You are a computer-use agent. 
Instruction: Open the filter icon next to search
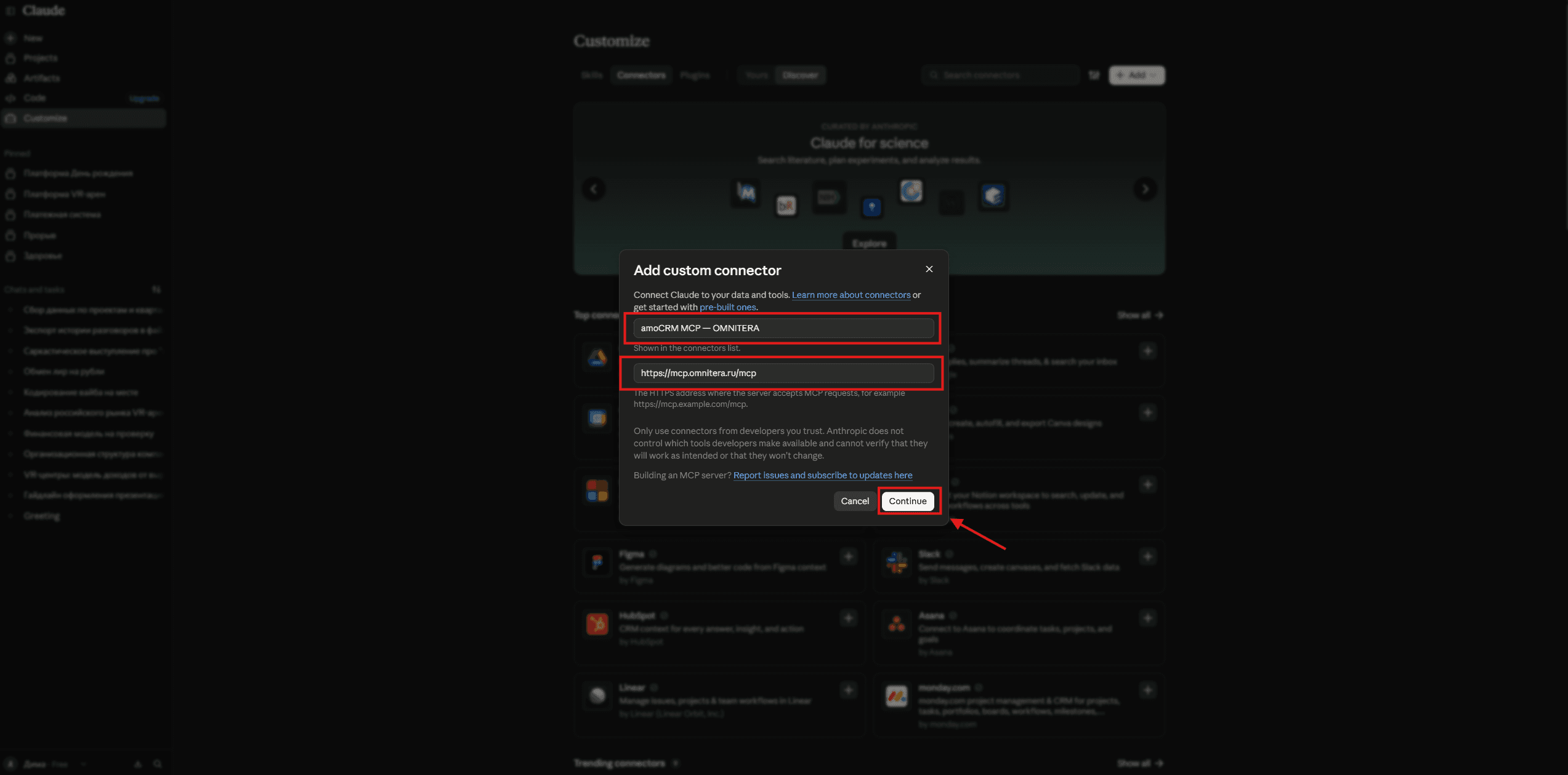coord(1094,75)
